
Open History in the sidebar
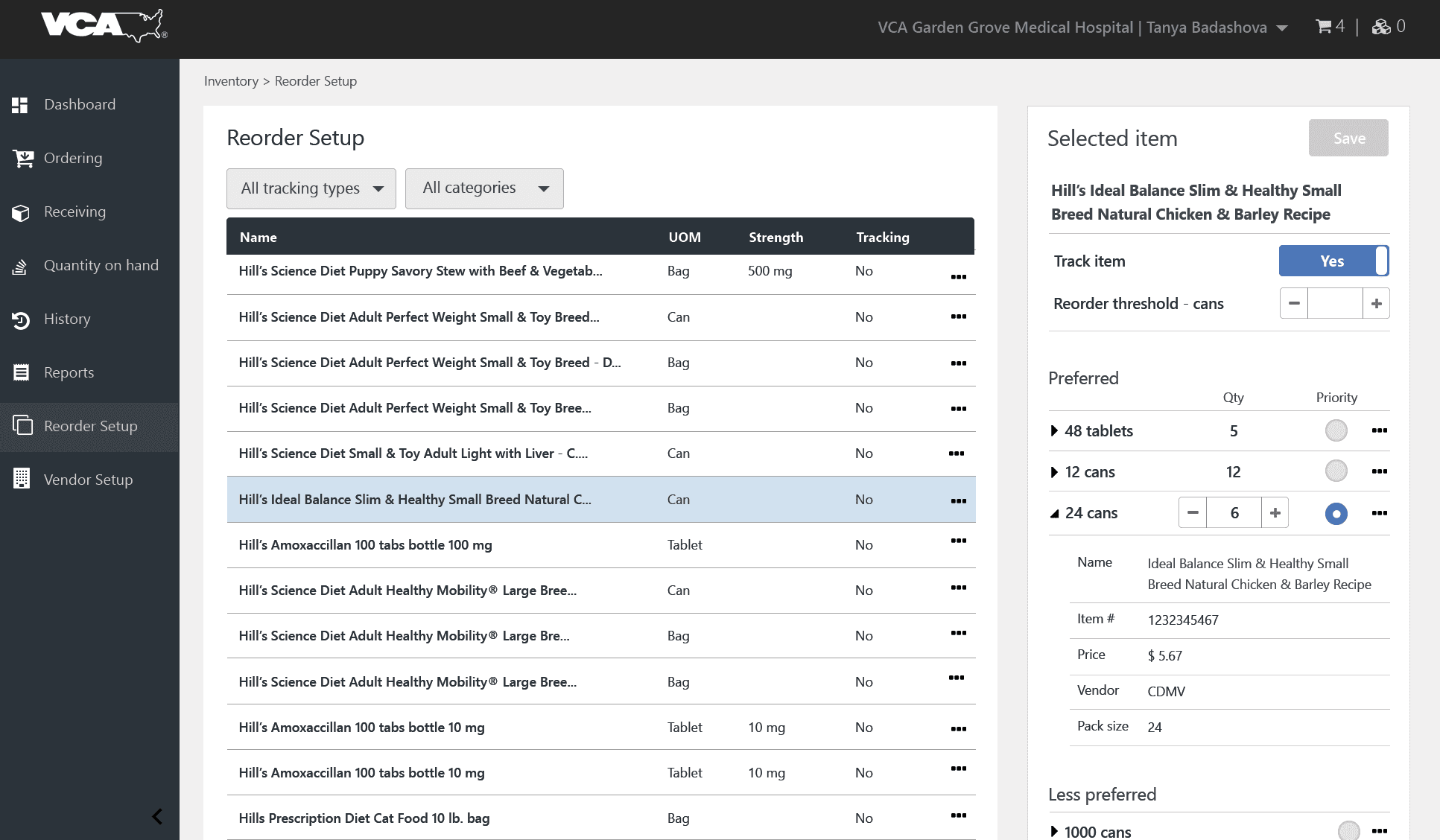(x=67, y=319)
